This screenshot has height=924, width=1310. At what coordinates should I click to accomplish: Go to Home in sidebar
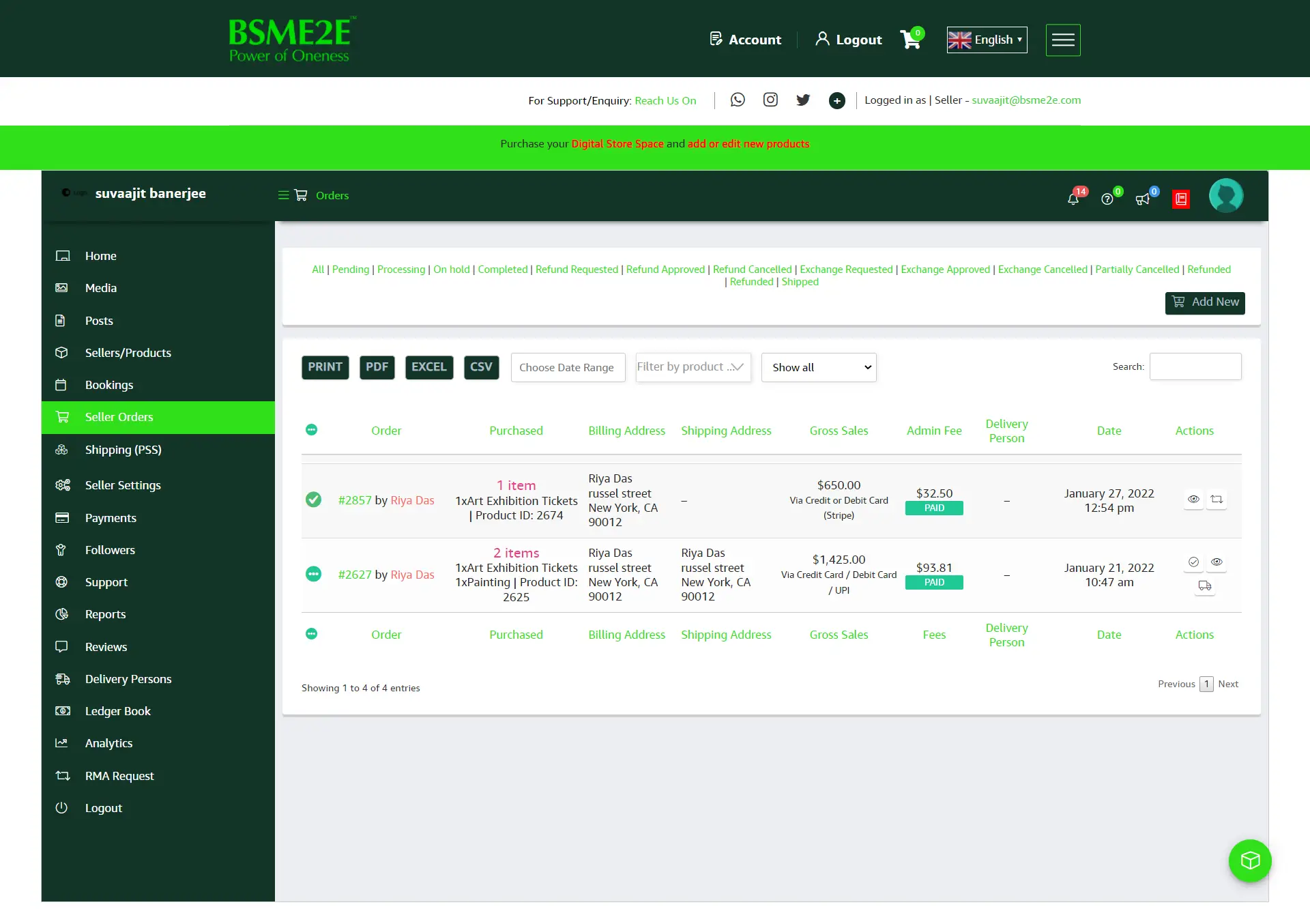coord(158,256)
